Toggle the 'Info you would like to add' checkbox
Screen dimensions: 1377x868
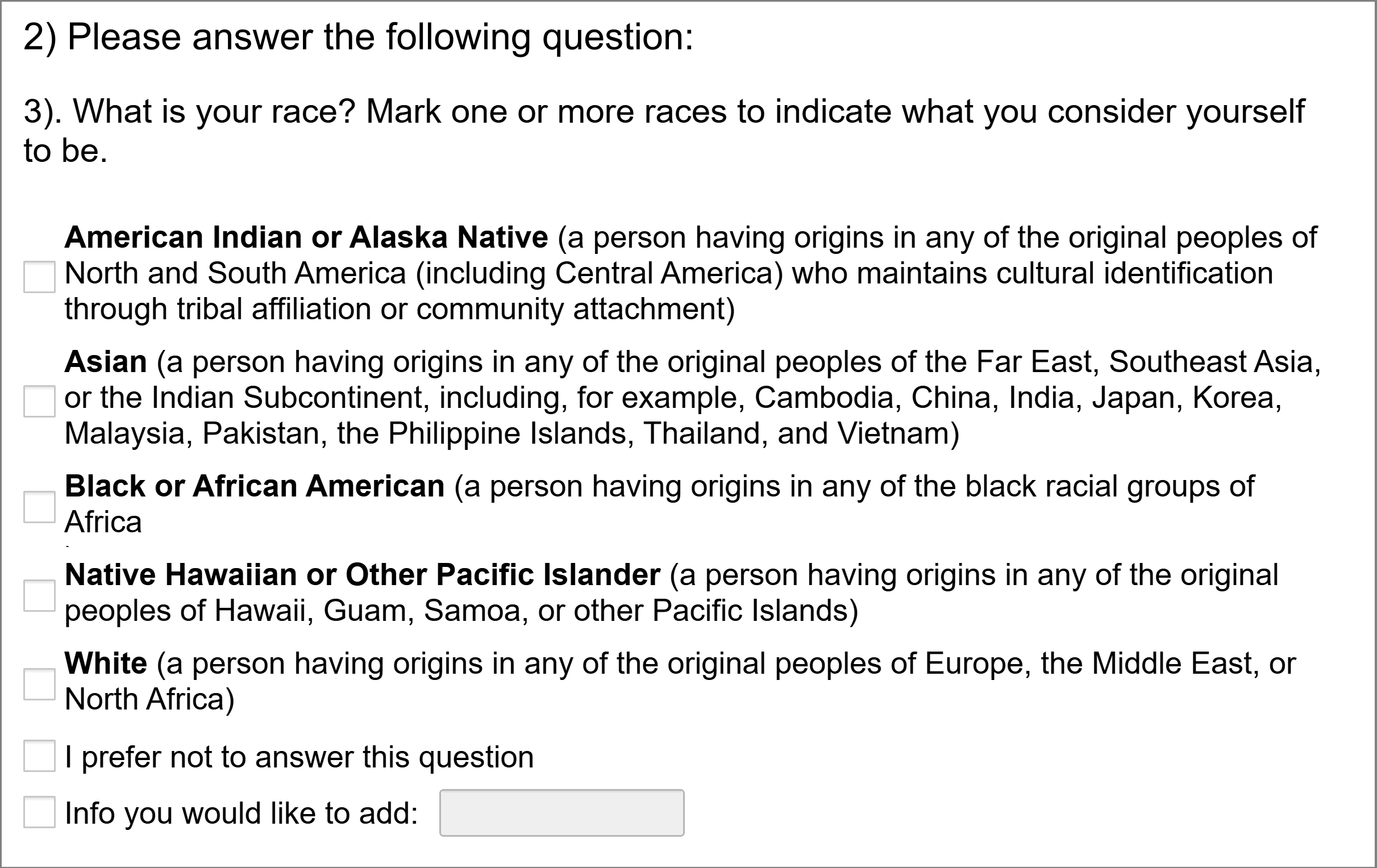(x=39, y=812)
